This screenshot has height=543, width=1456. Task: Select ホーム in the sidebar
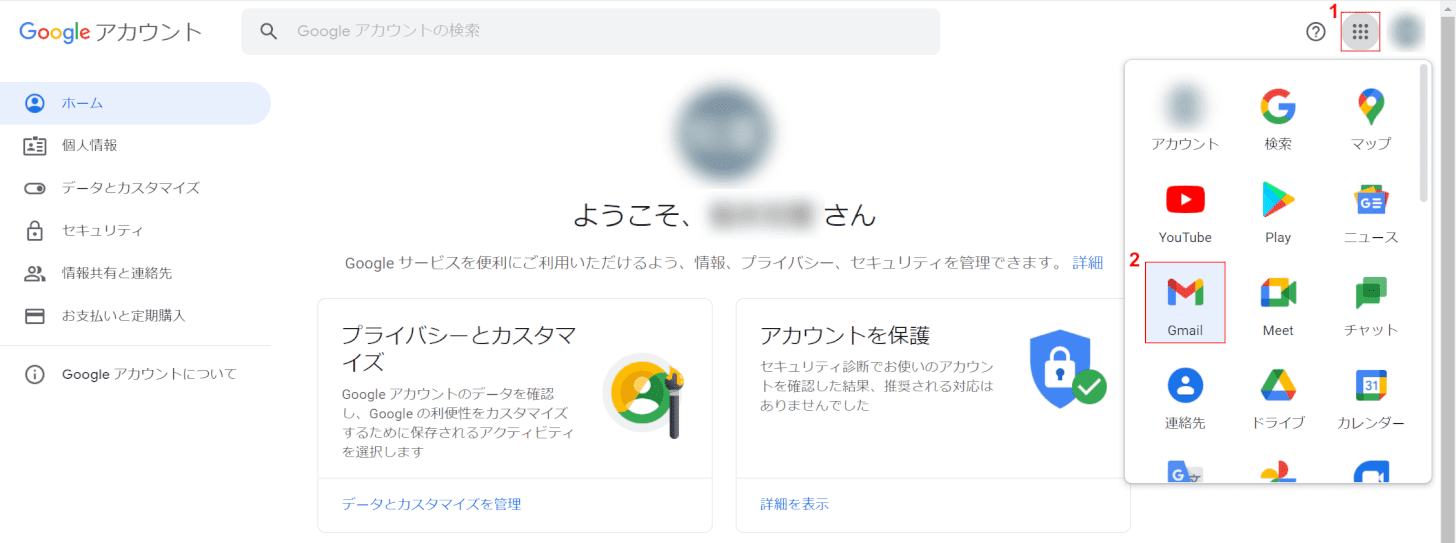[x=135, y=103]
